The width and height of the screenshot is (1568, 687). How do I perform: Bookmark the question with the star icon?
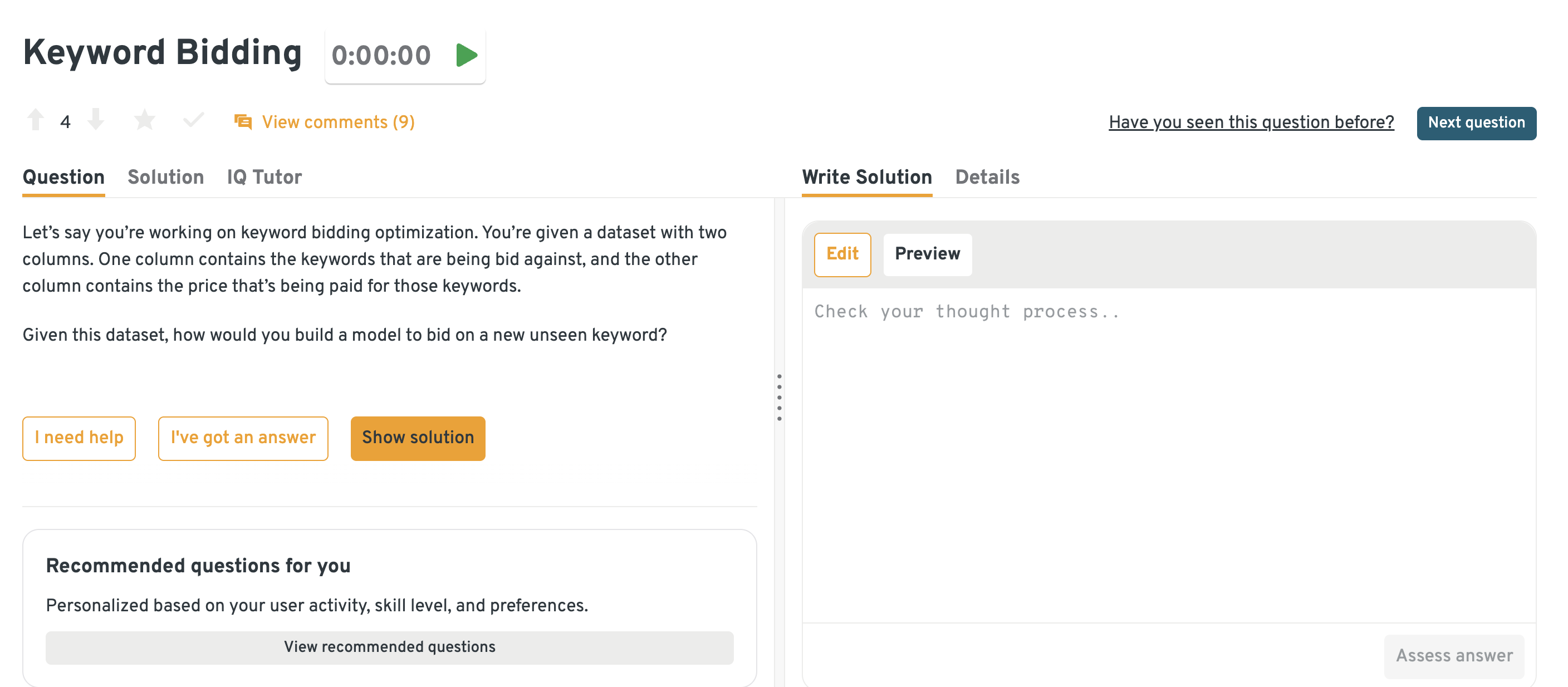pos(144,120)
